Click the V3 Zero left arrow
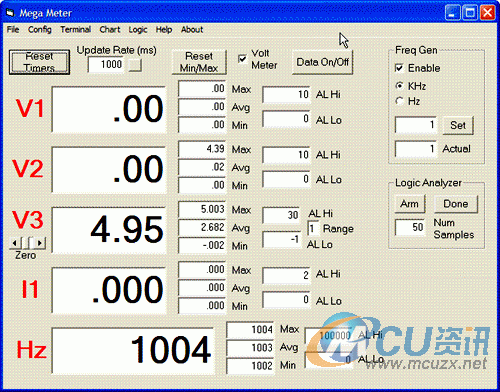The image size is (500, 392). (14, 243)
